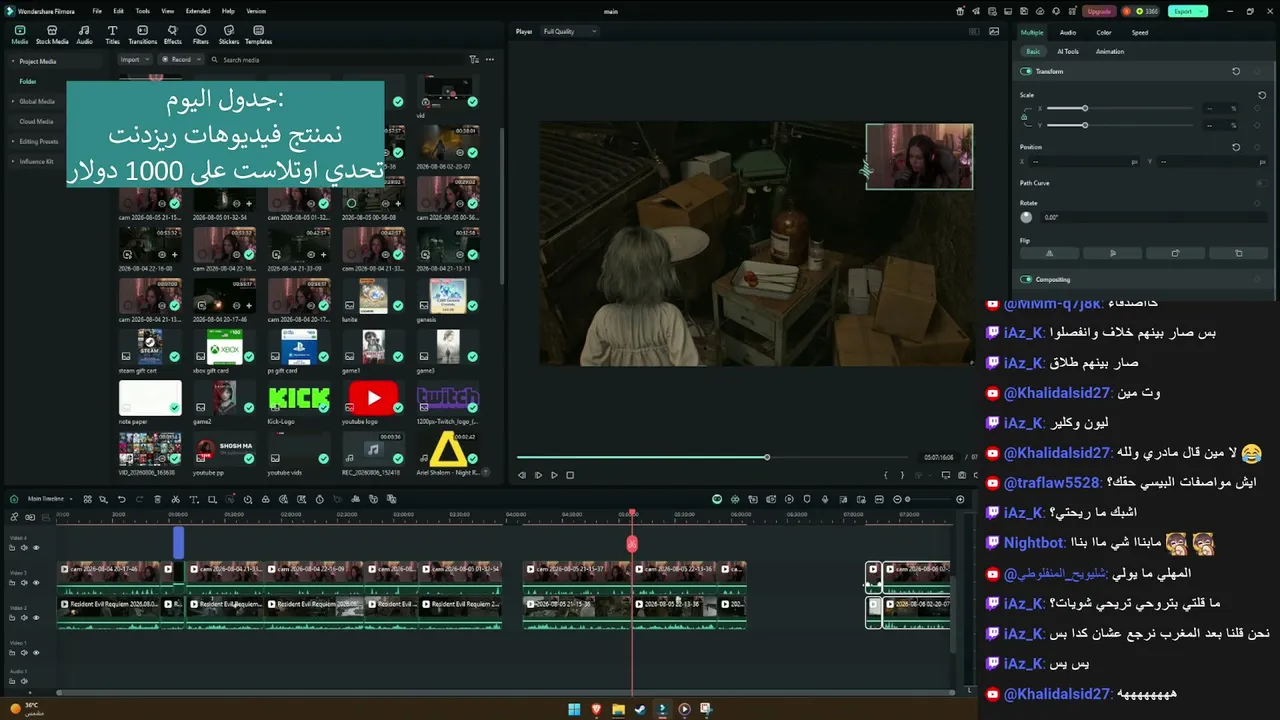
Task: Open the Stickers panel
Action: (x=229, y=35)
